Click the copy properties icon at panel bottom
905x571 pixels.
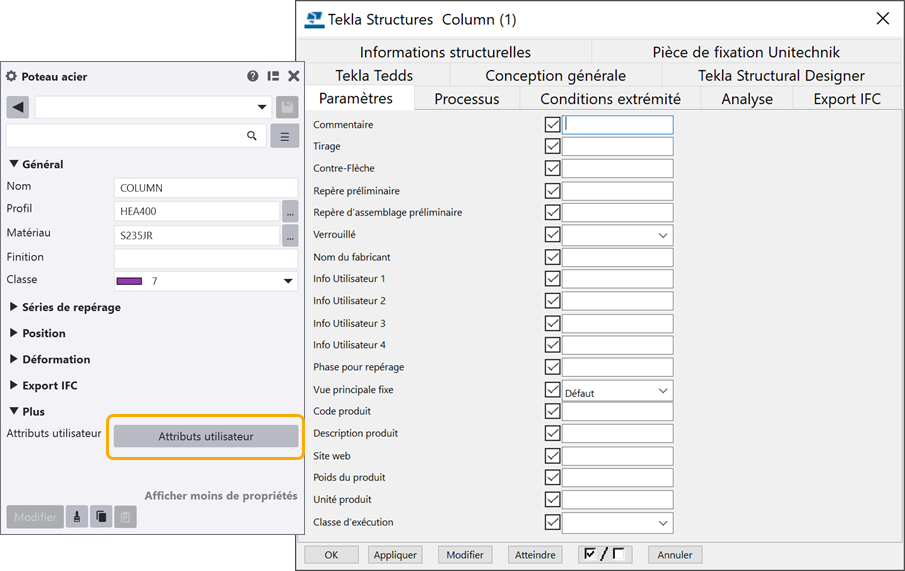pyautogui.click(x=101, y=517)
